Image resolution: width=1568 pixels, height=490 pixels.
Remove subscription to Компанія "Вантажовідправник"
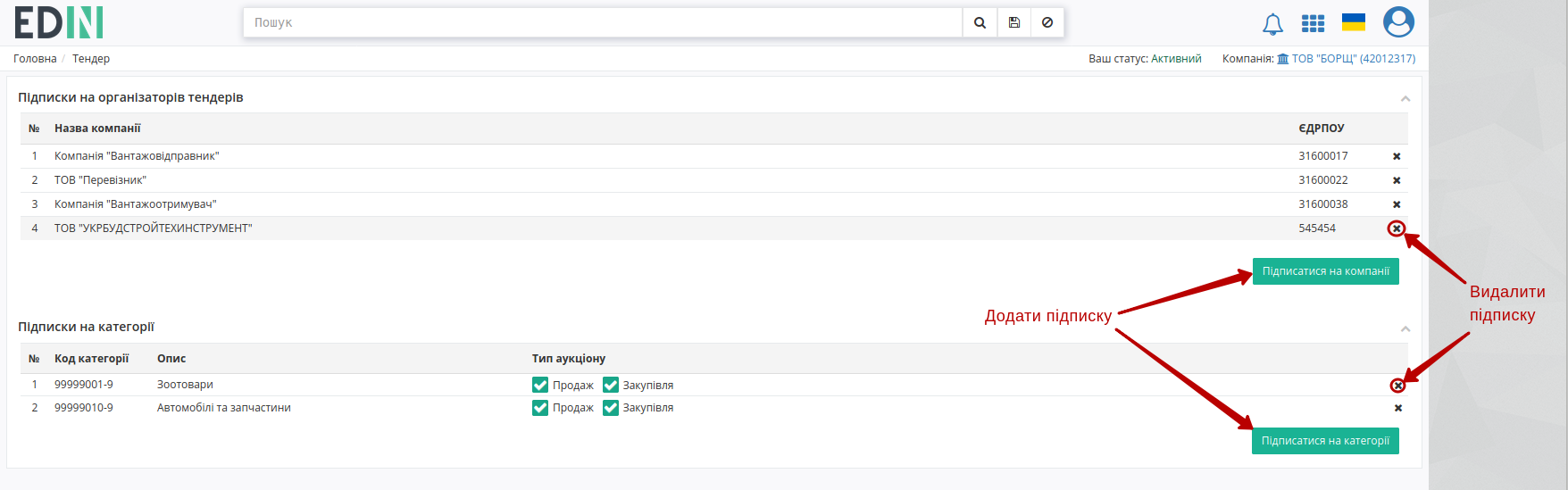(x=1397, y=156)
